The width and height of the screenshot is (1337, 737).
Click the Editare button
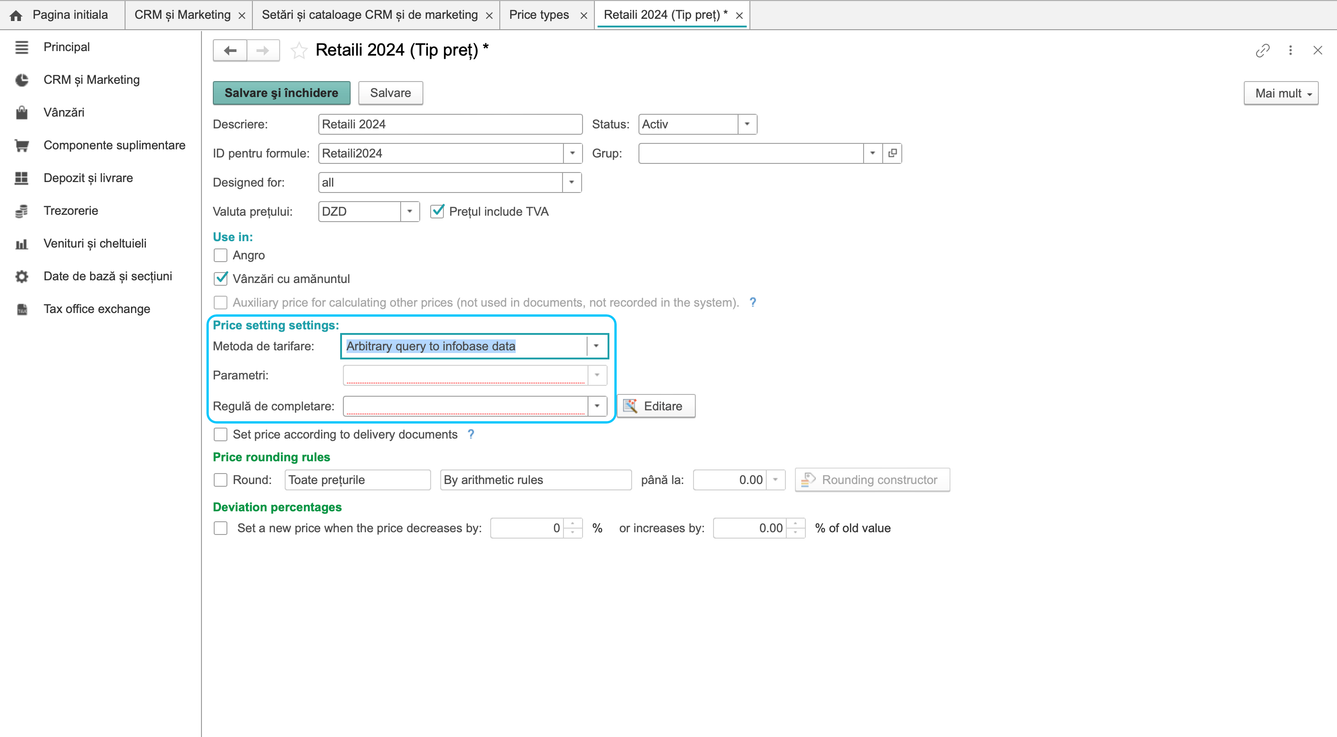656,406
